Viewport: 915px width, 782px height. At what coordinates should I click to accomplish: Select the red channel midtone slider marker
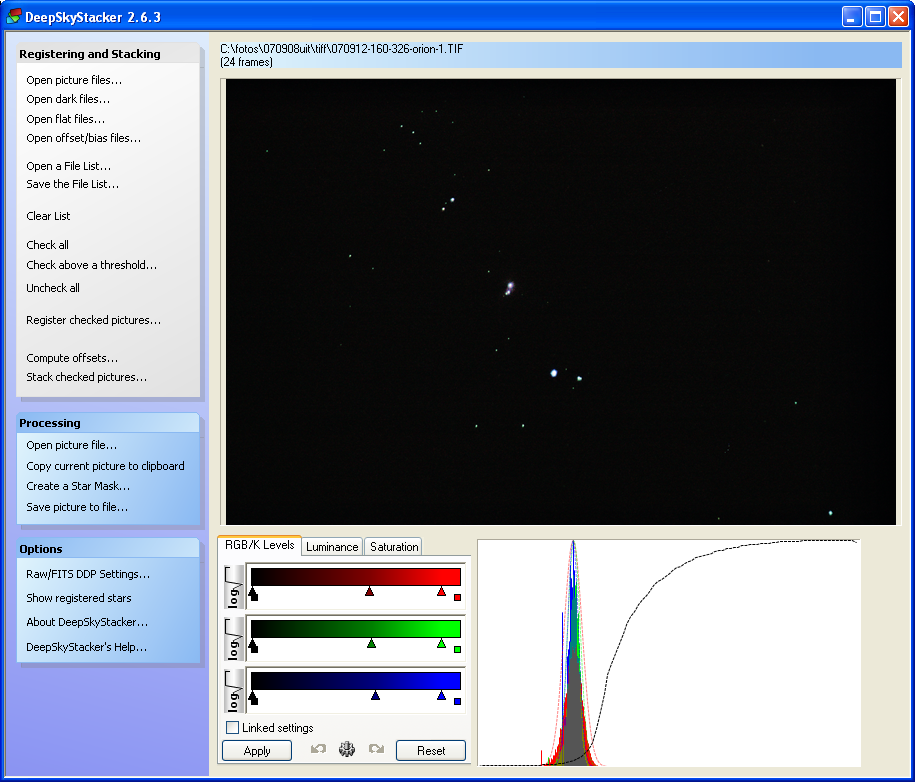pyautogui.click(x=369, y=592)
